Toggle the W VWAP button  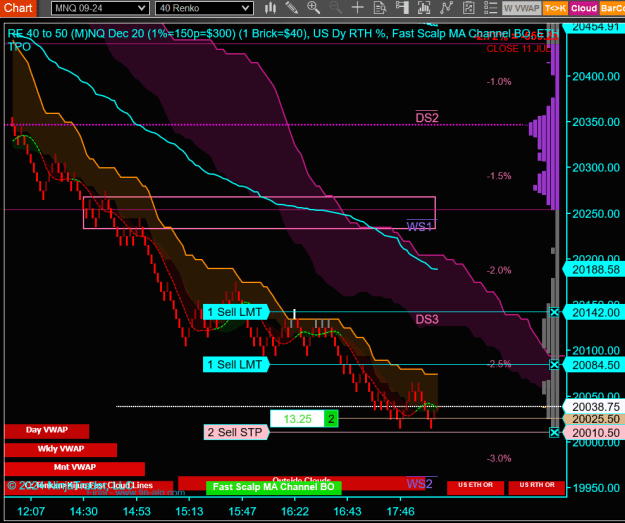click(521, 8)
